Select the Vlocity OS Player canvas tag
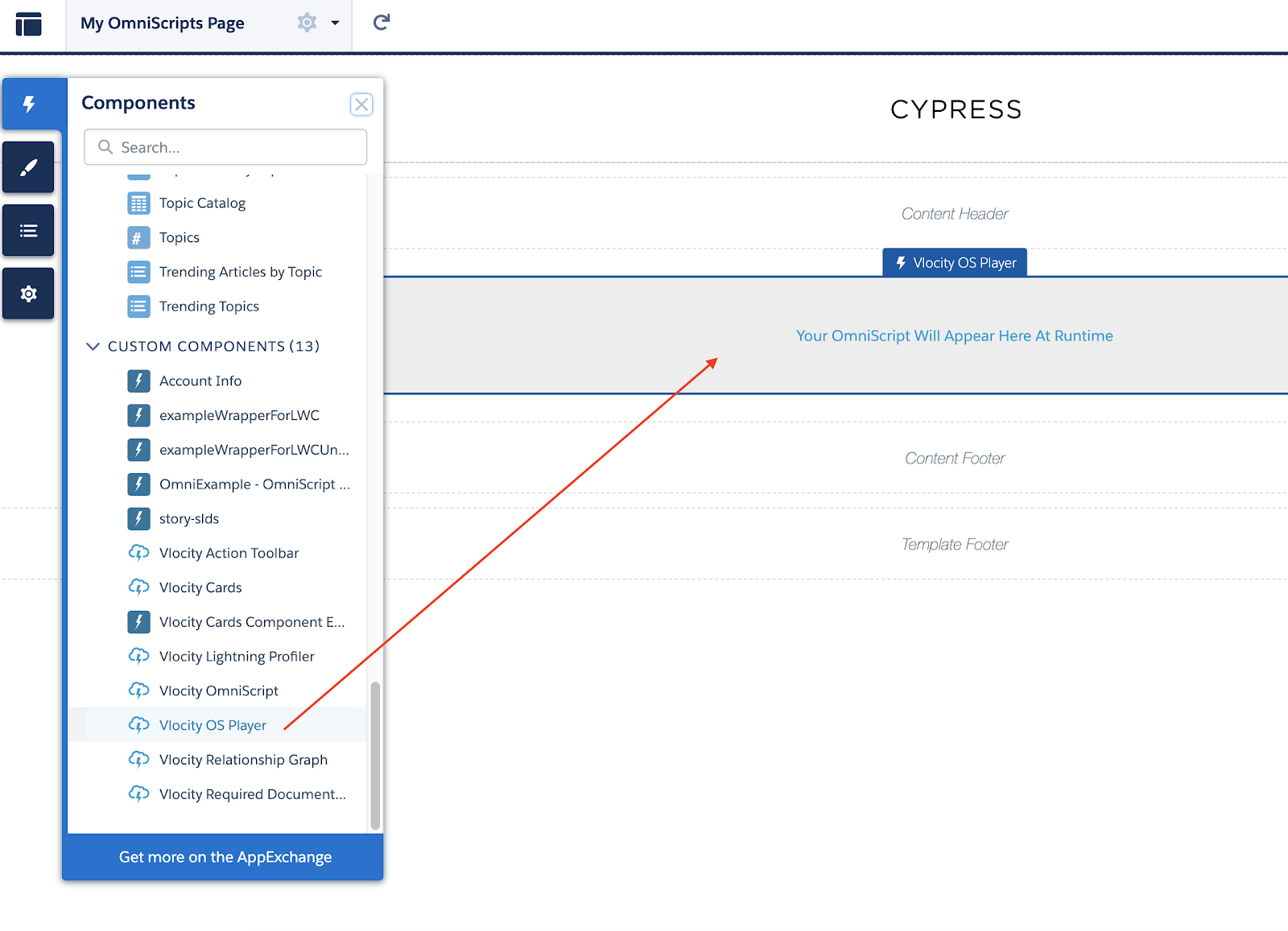 coord(955,263)
